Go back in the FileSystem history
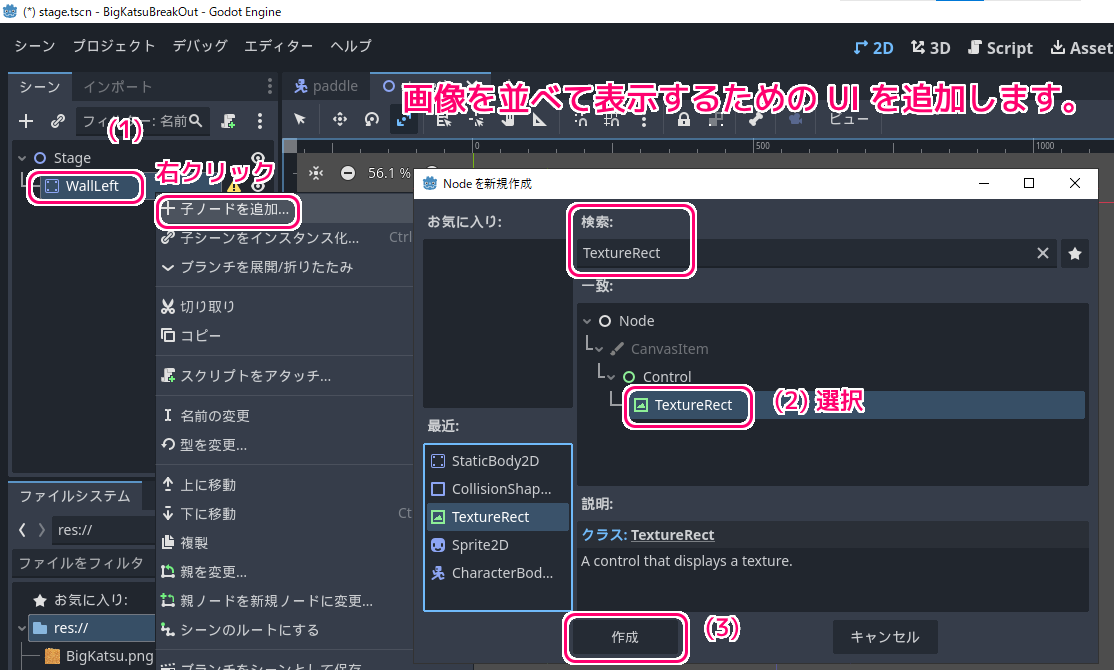This screenshot has height=670, width=1114. click(22, 530)
